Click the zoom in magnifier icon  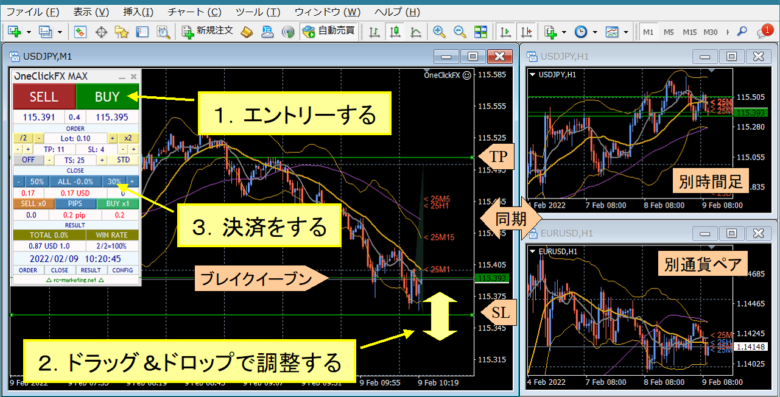(x=439, y=32)
